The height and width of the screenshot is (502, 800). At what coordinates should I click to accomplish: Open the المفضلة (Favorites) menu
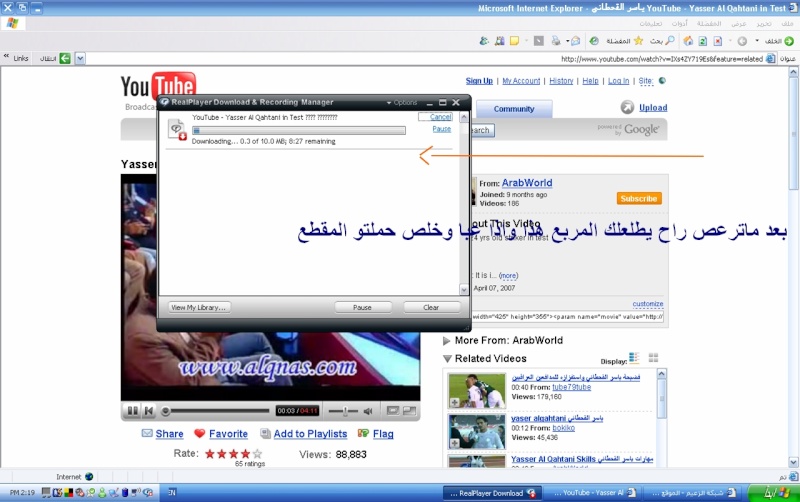[709, 23]
